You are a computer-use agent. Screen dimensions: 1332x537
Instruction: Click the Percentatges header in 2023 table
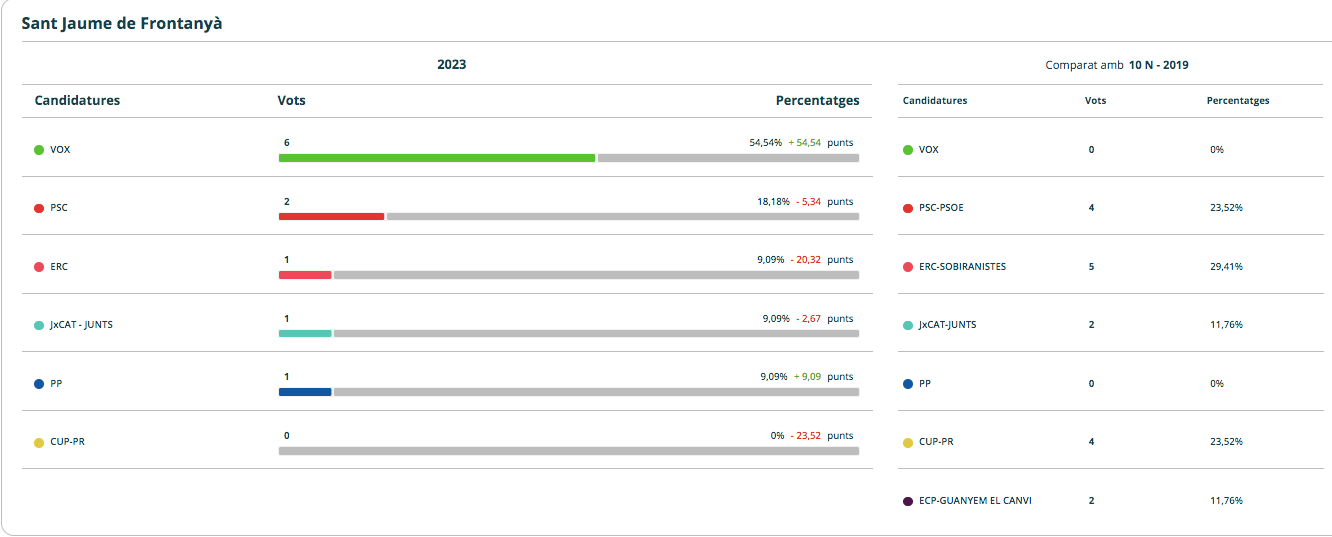point(817,100)
